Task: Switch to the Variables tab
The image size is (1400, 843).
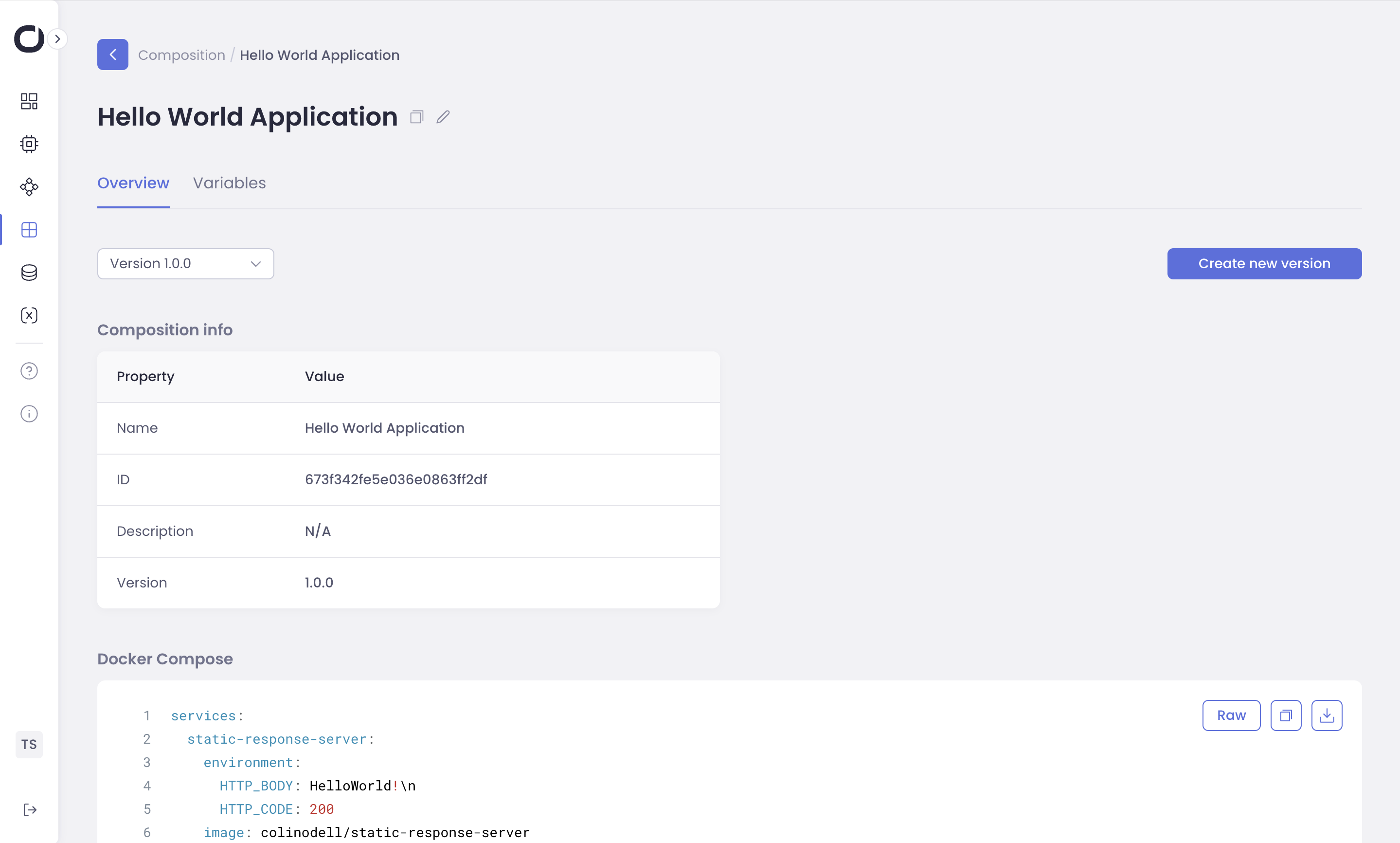Action: 229,183
